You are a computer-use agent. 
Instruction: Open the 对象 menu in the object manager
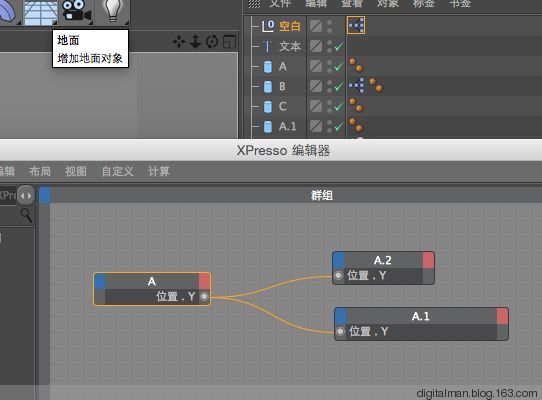coord(387,3)
